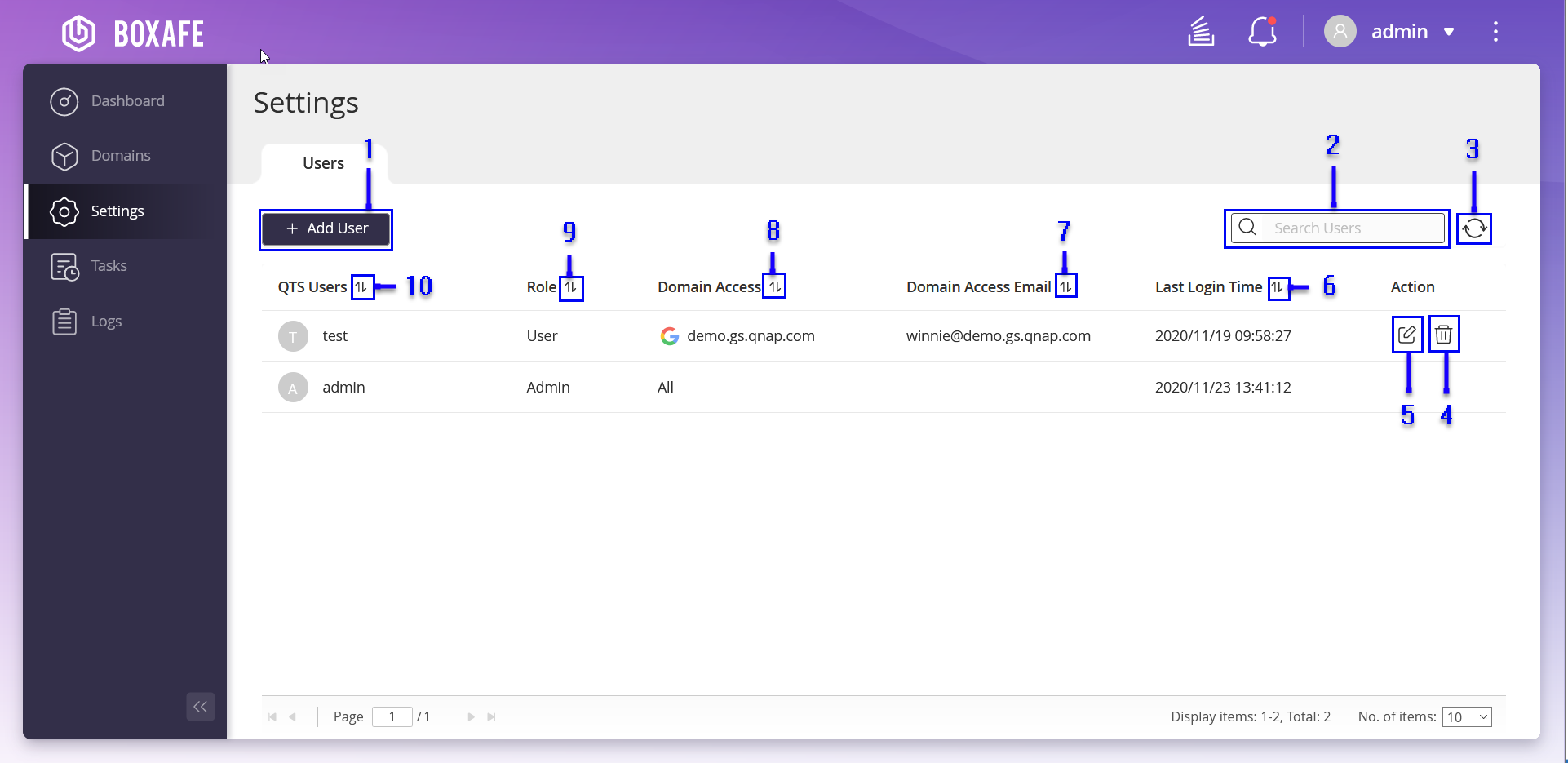1568x763 pixels.
Task: Open Logs from the sidebar
Action: 106,322
